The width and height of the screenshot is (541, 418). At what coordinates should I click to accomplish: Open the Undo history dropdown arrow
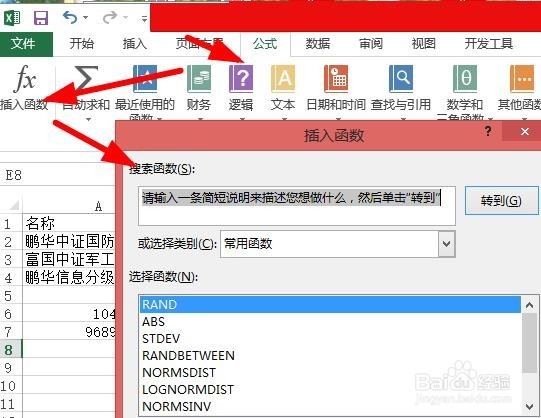coord(85,17)
